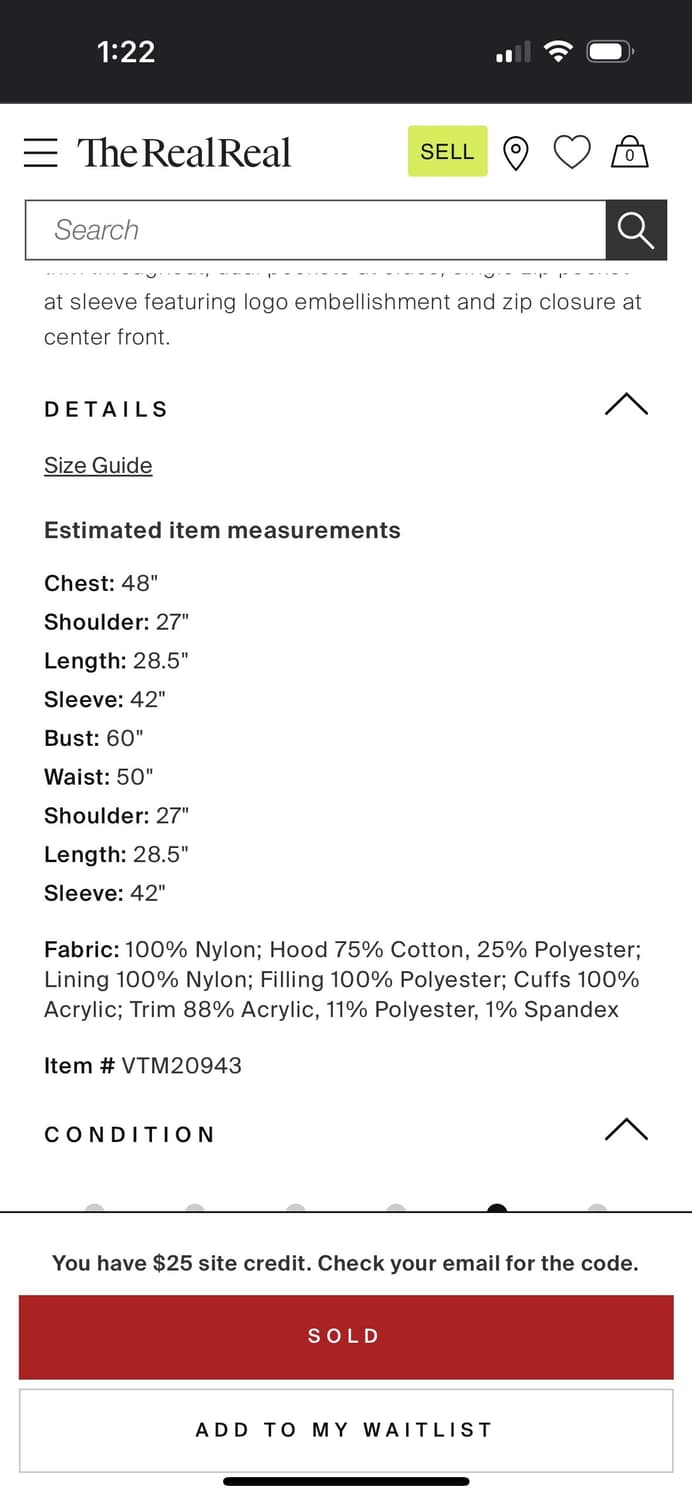The image size is (692, 1500).
Task: Collapse the Details section chevron
Action: point(627,405)
